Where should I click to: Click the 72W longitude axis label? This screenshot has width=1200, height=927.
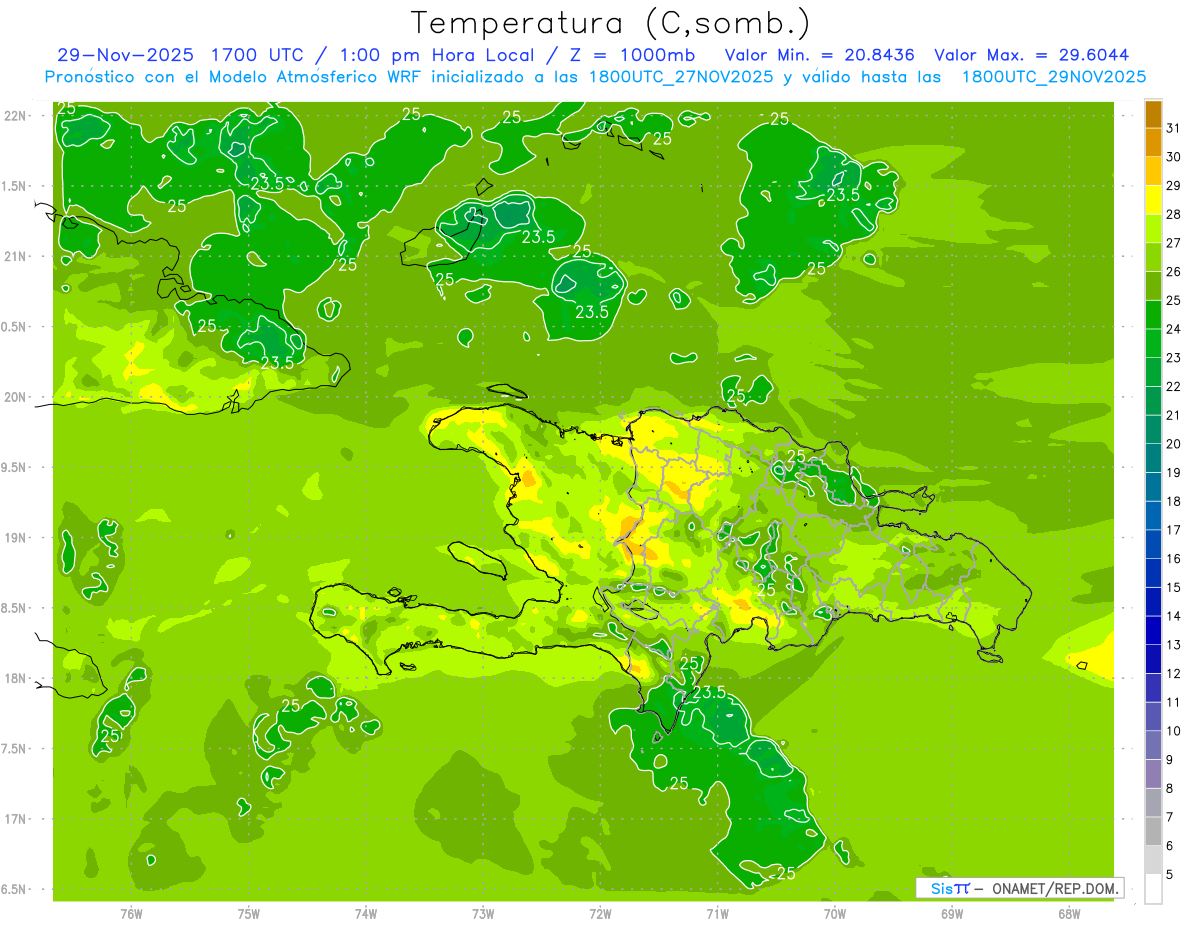(x=600, y=913)
